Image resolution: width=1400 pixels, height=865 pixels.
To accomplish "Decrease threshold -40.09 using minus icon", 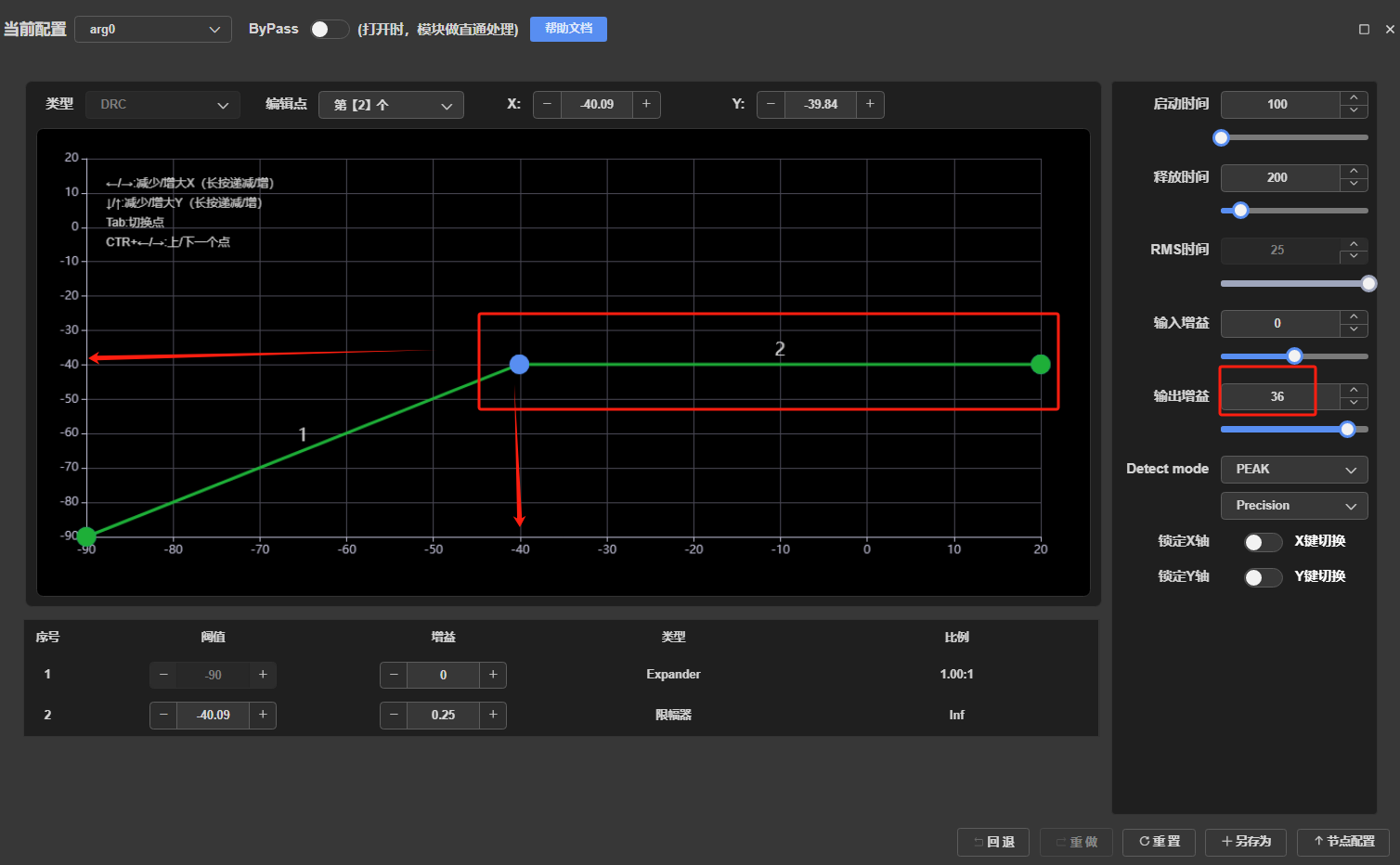I will click(163, 715).
